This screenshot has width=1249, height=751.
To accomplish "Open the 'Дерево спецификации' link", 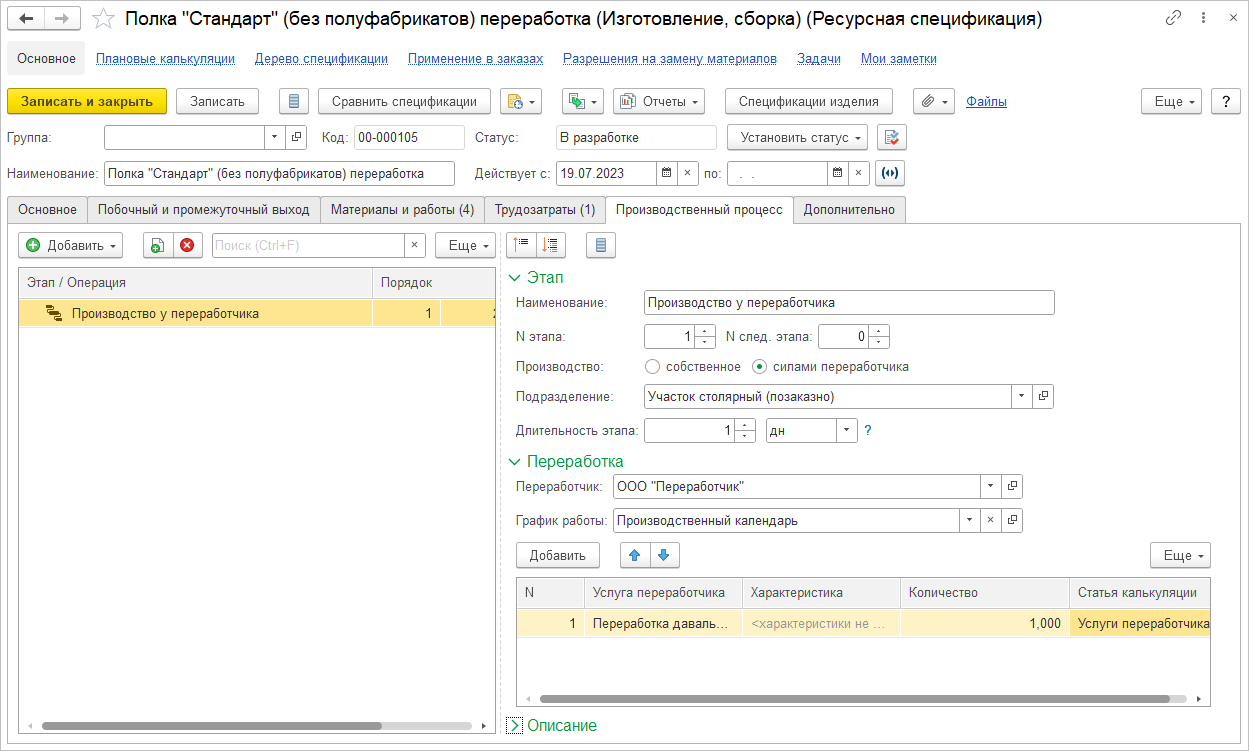I will pyautogui.click(x=321, y=59).
